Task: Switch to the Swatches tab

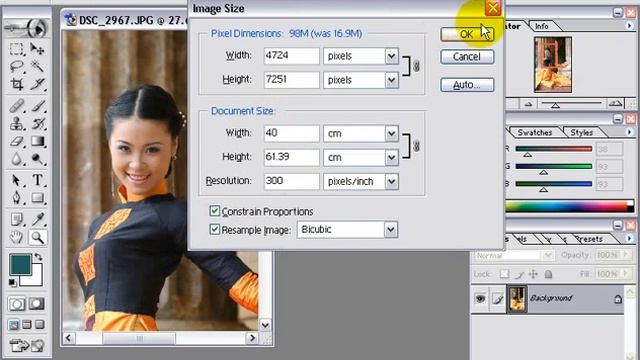Action: [534, 133]
